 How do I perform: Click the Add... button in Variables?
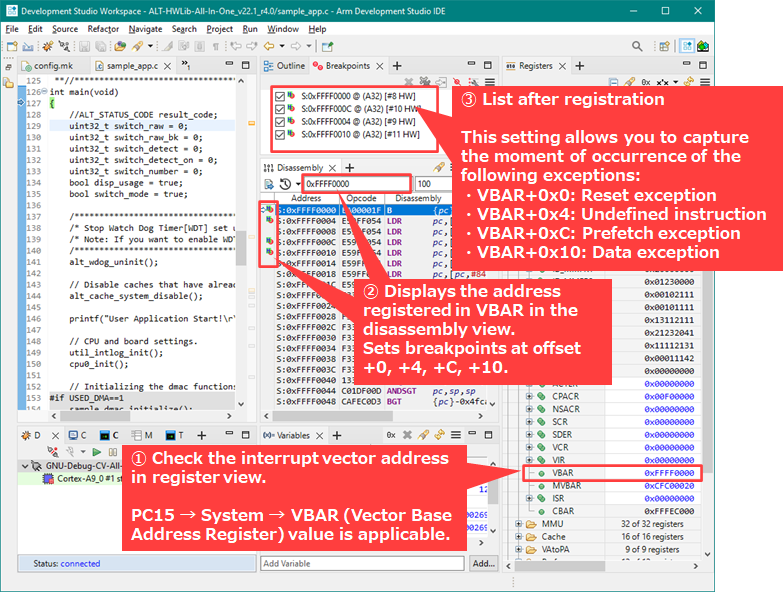coord(484,564)
